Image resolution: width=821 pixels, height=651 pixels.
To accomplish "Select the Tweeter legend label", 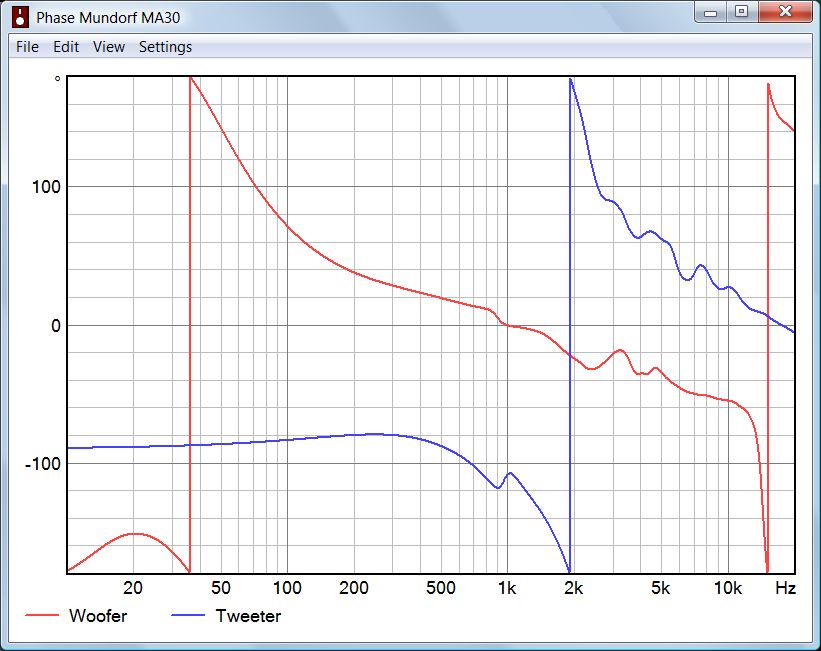I will point(248,616).
